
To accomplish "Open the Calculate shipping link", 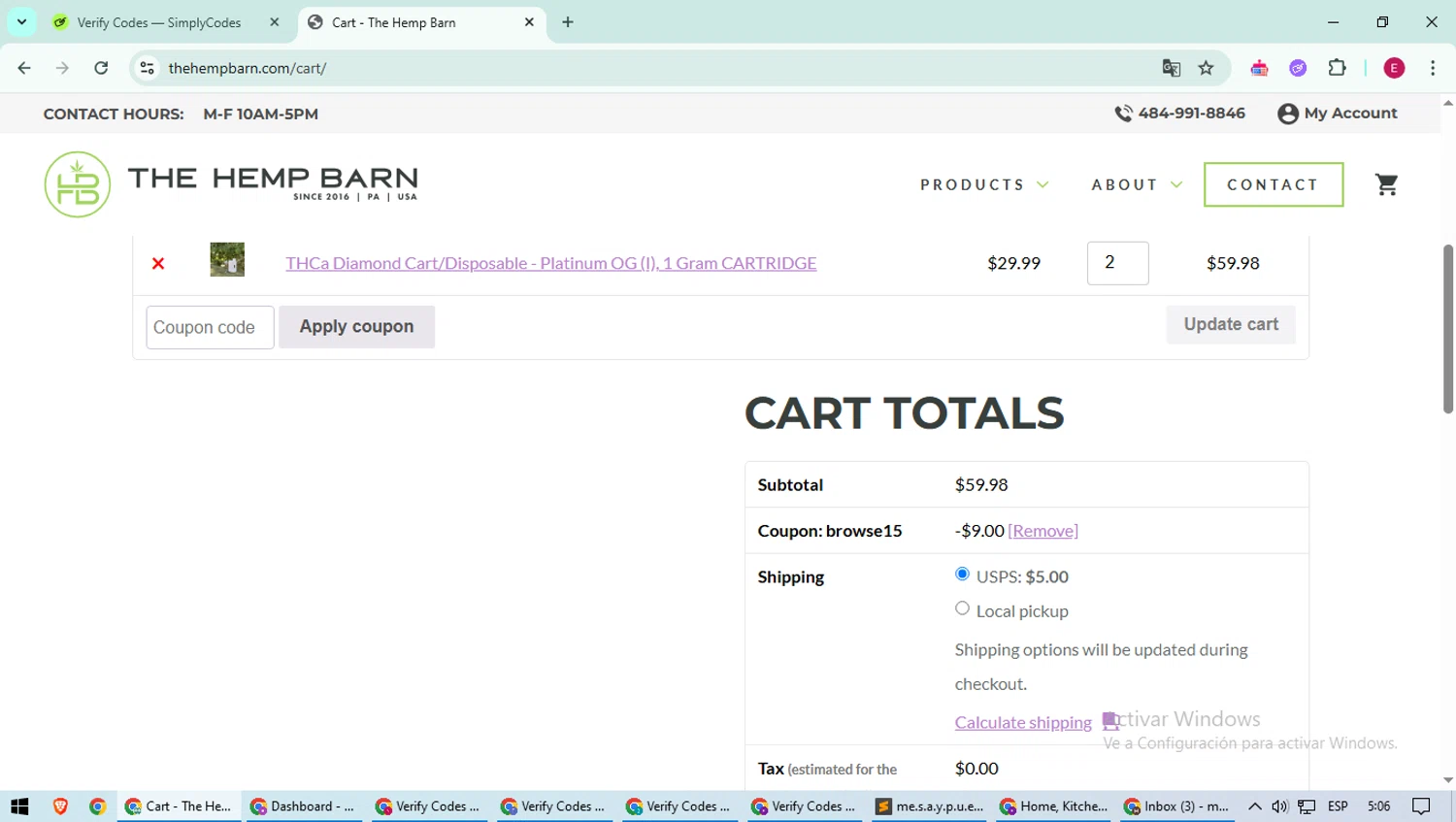I will [1023, 722].
